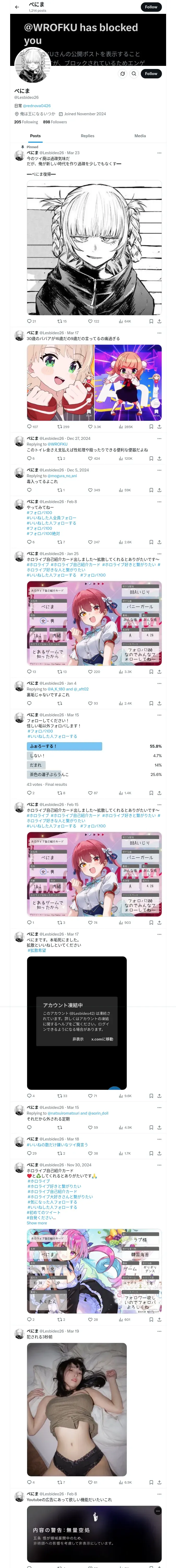
Task: Open the 898 Followers list
Action: (x=54, y=122)
